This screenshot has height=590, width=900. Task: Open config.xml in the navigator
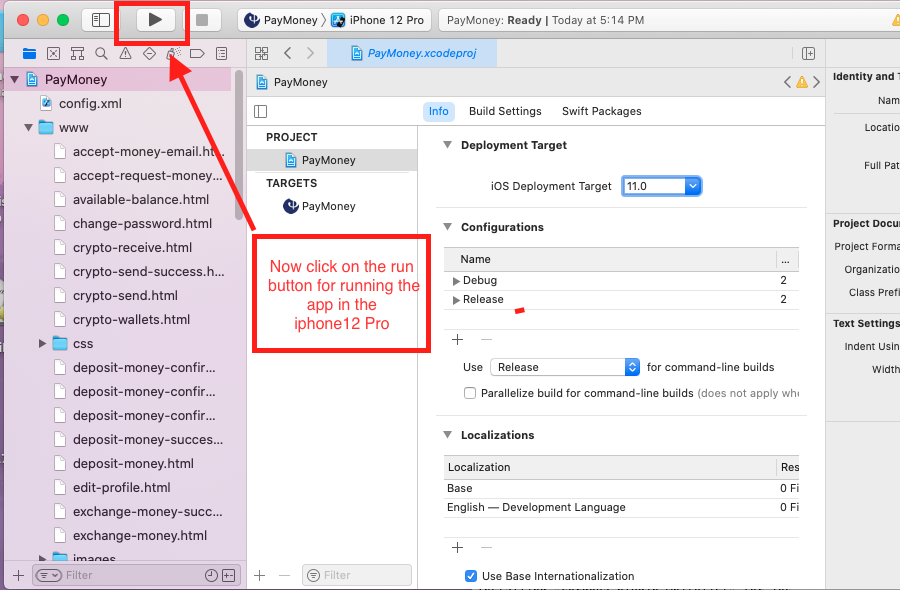pyautogui.click(x=90, y=103)
